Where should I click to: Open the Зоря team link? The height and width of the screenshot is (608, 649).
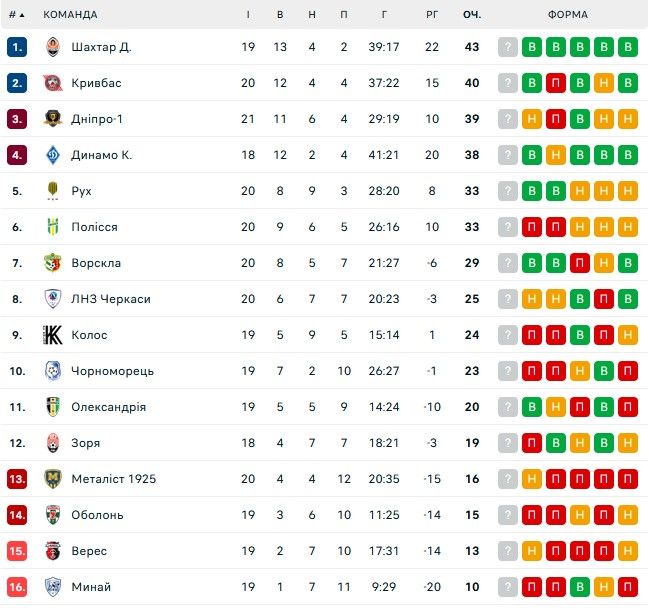coord(86,443)
